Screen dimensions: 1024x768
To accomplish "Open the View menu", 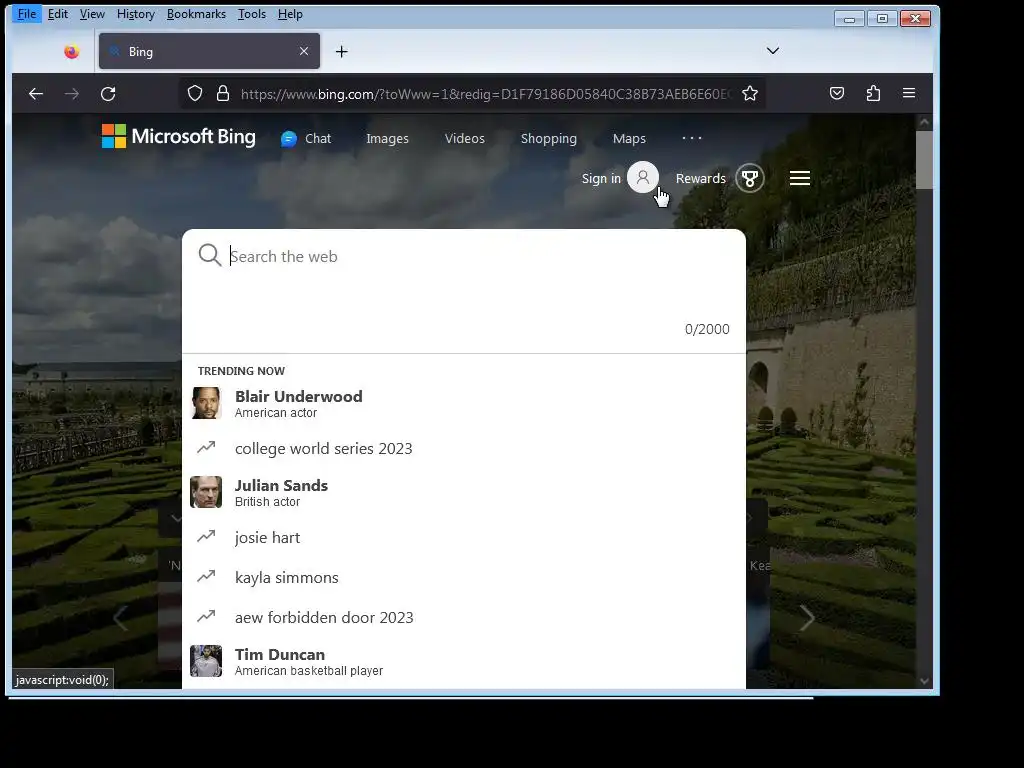I will pyautogui.click(x=92, y=14).
